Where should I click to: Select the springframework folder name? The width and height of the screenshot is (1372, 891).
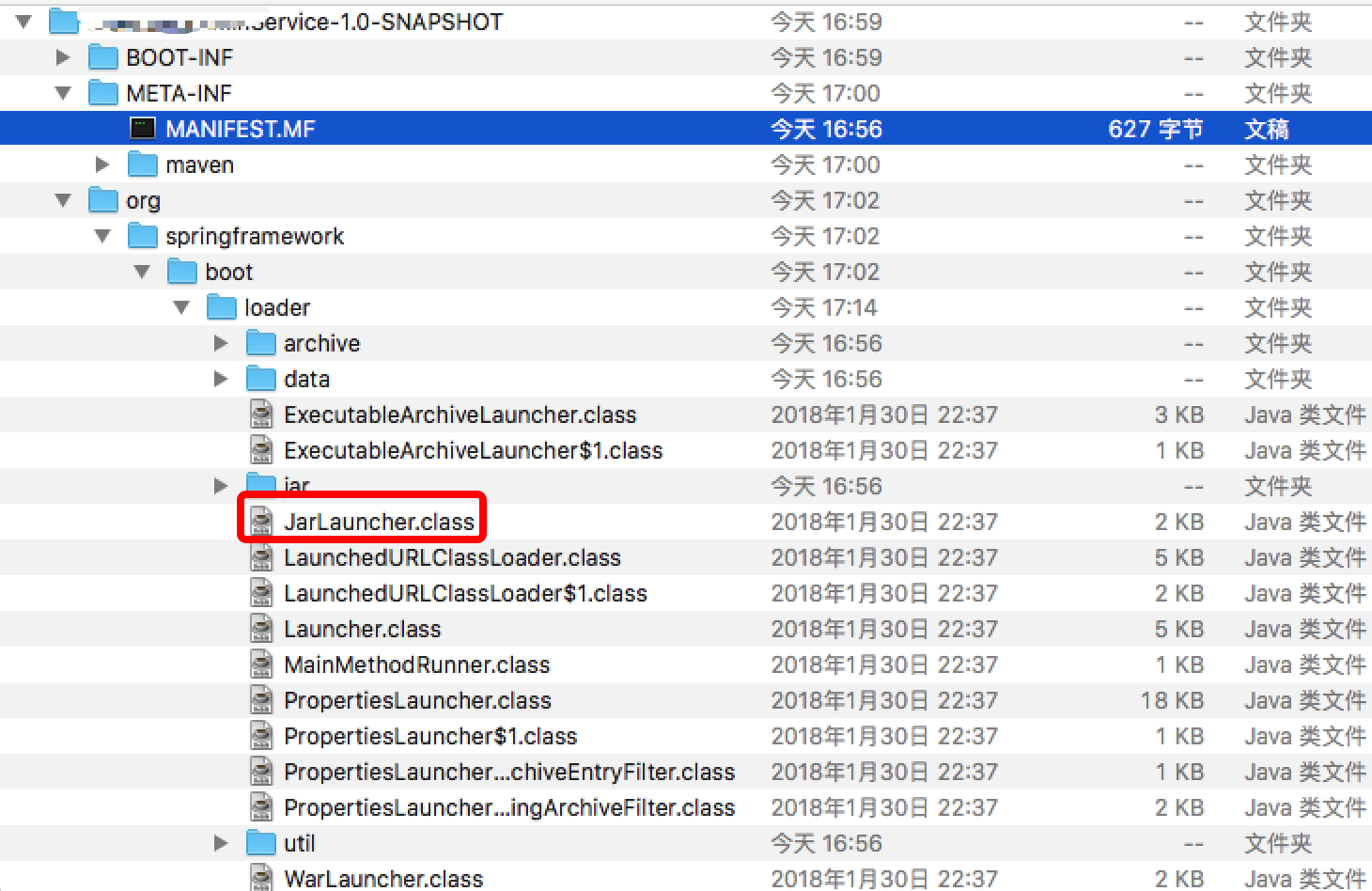coord(255,237)
